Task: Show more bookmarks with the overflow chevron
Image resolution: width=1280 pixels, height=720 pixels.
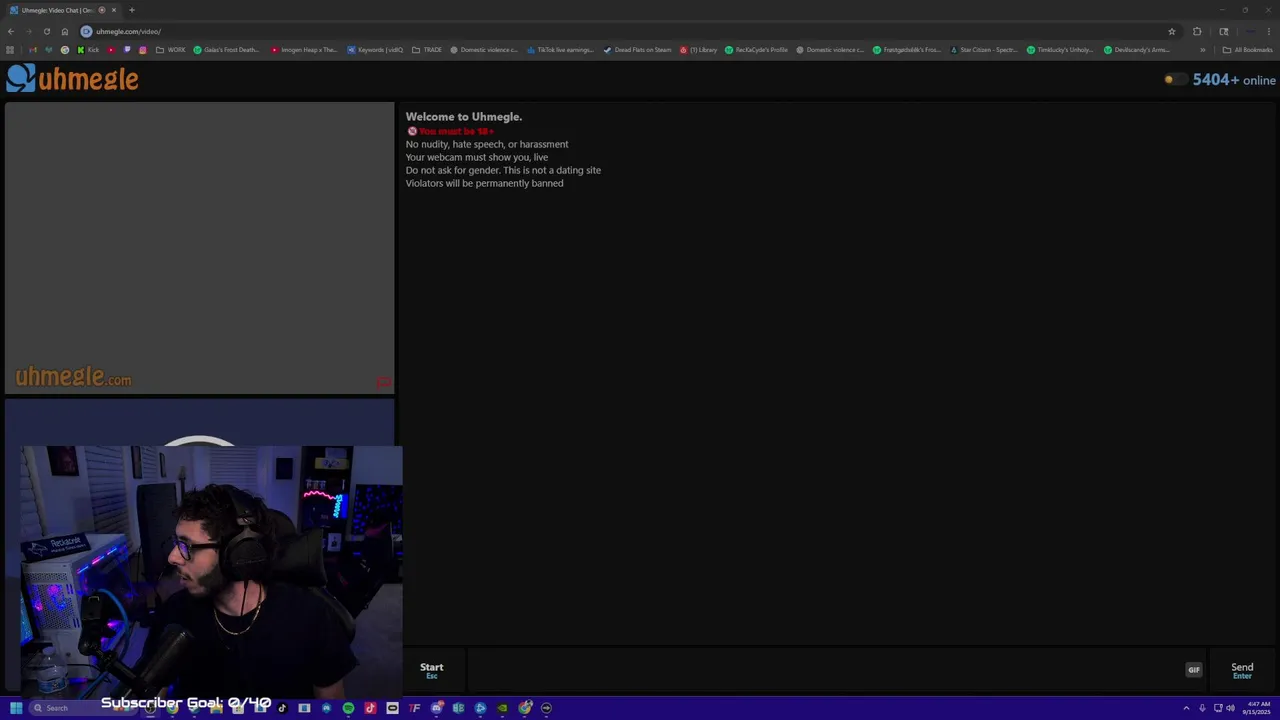Action: (1203, 50)
